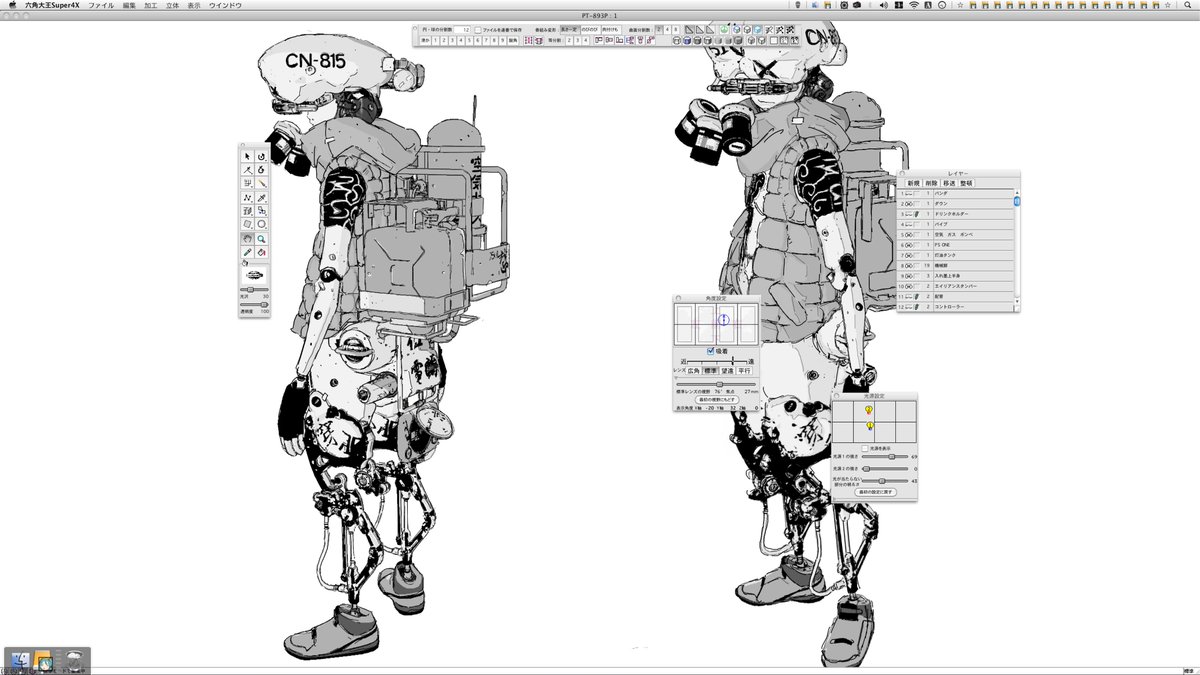Image resolution: width=1200 pixels, height=675 pixels.
Task: Toggle visibility of 灯油タンク layer
Action: click(x=910, y=256)
